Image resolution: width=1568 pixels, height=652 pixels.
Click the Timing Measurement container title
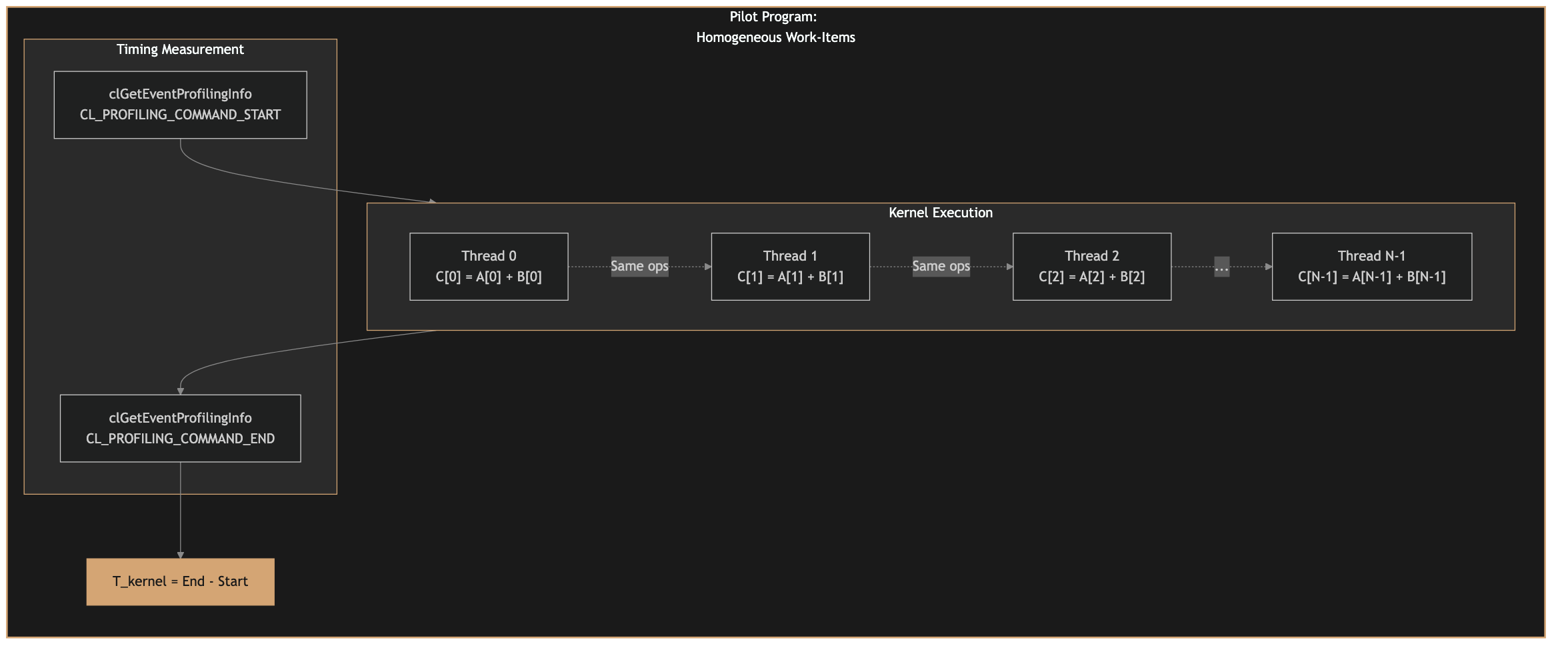[180, 49]
